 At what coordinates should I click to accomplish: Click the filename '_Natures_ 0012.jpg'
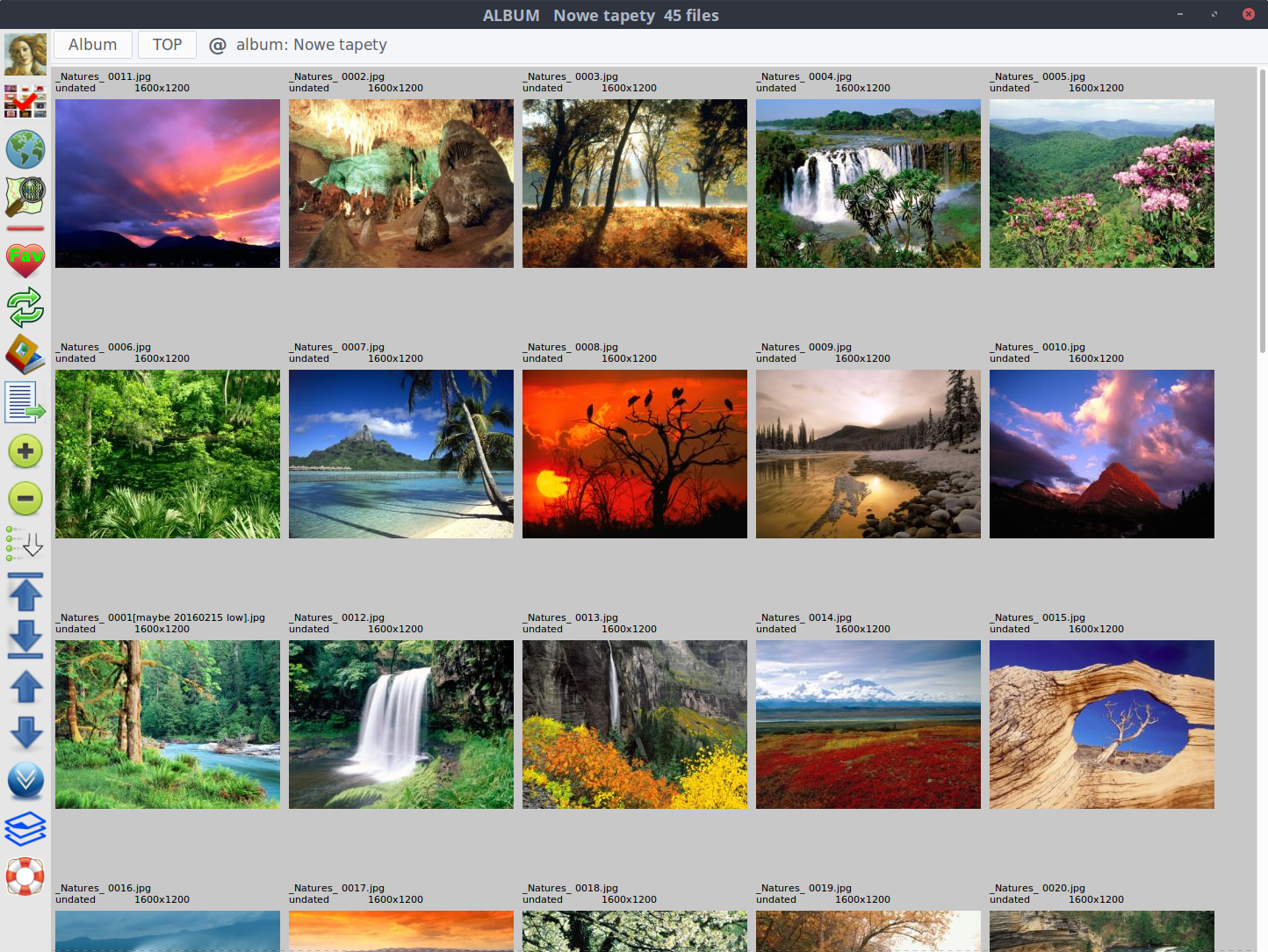coord(337,617)
